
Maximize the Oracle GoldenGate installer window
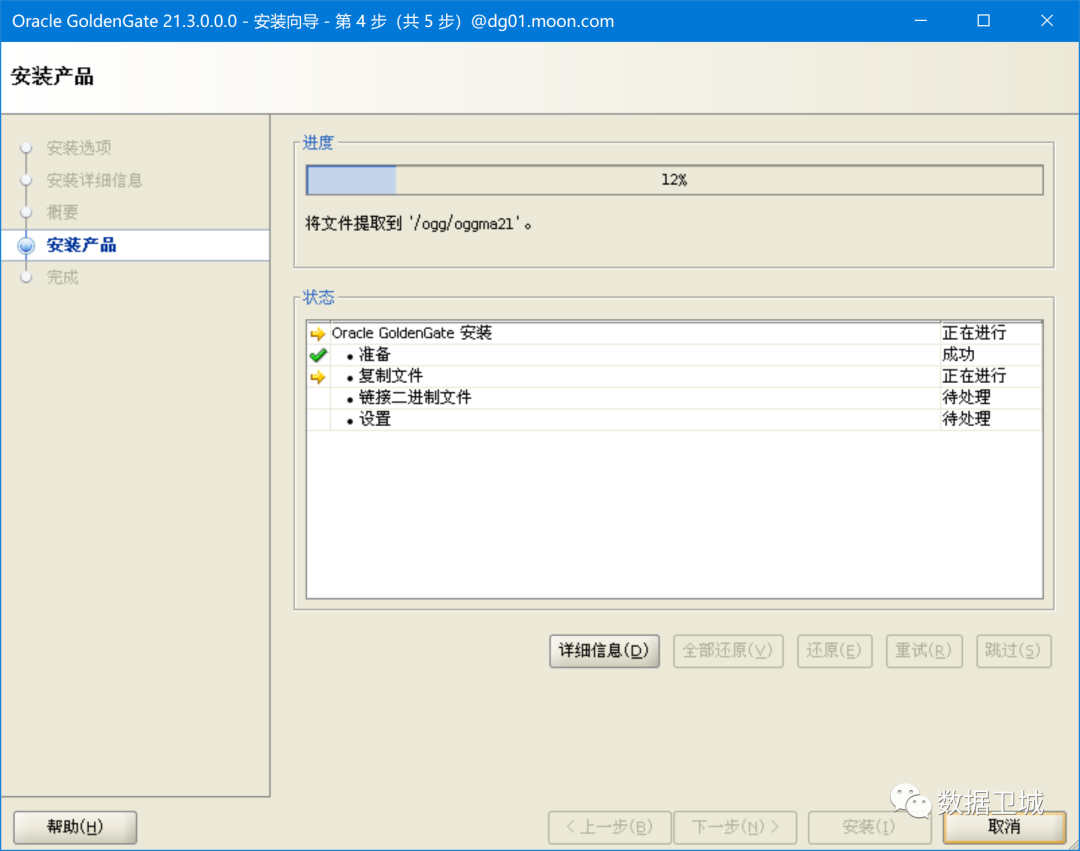click(984, 21)
